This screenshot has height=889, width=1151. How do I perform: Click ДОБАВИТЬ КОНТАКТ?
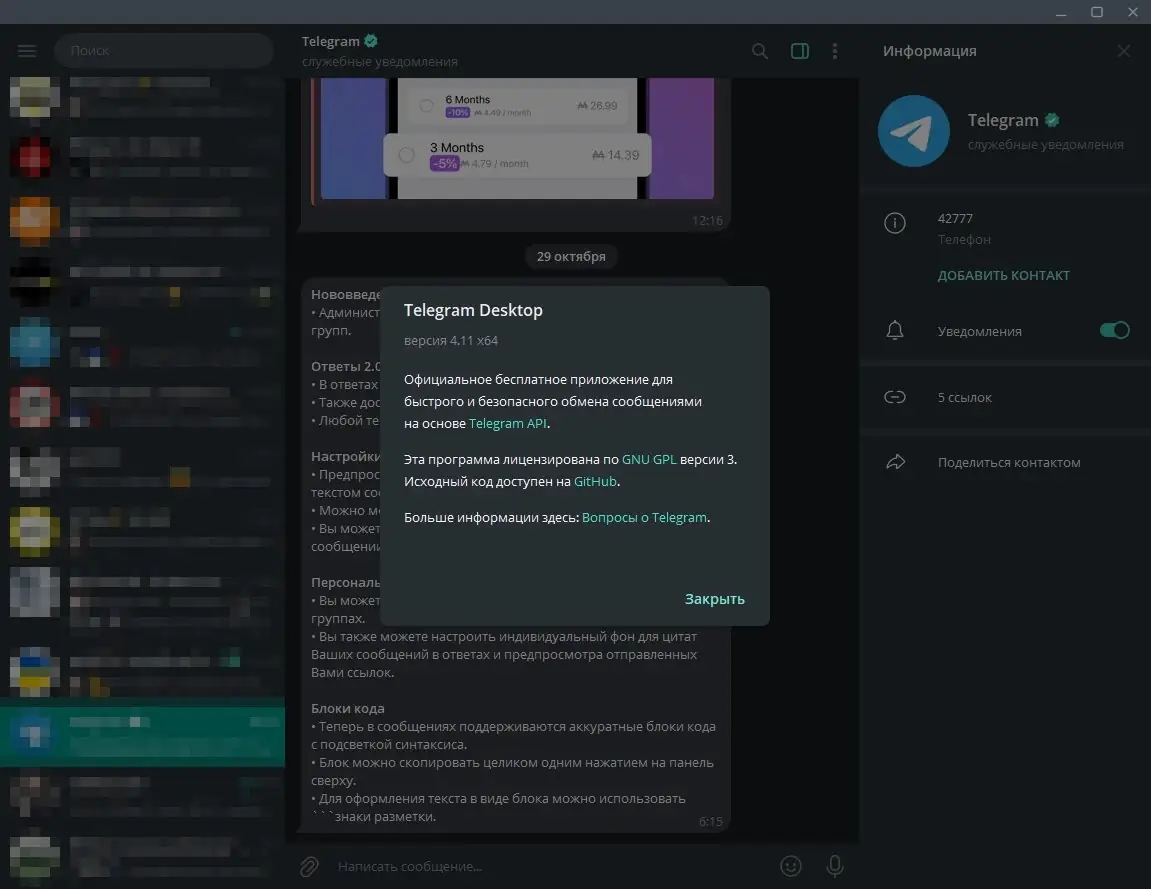1003,275
